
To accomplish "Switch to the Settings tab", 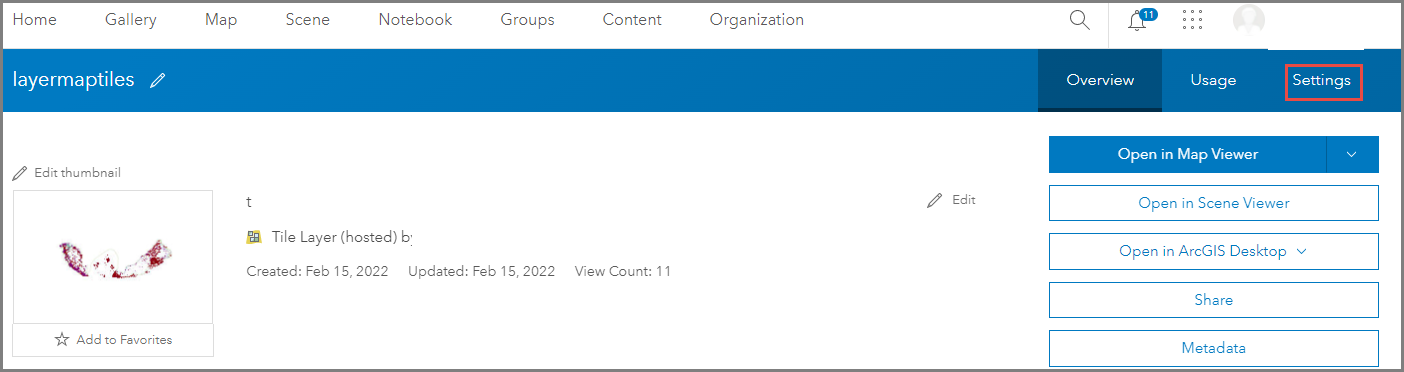I will (x=1321, y=80).
